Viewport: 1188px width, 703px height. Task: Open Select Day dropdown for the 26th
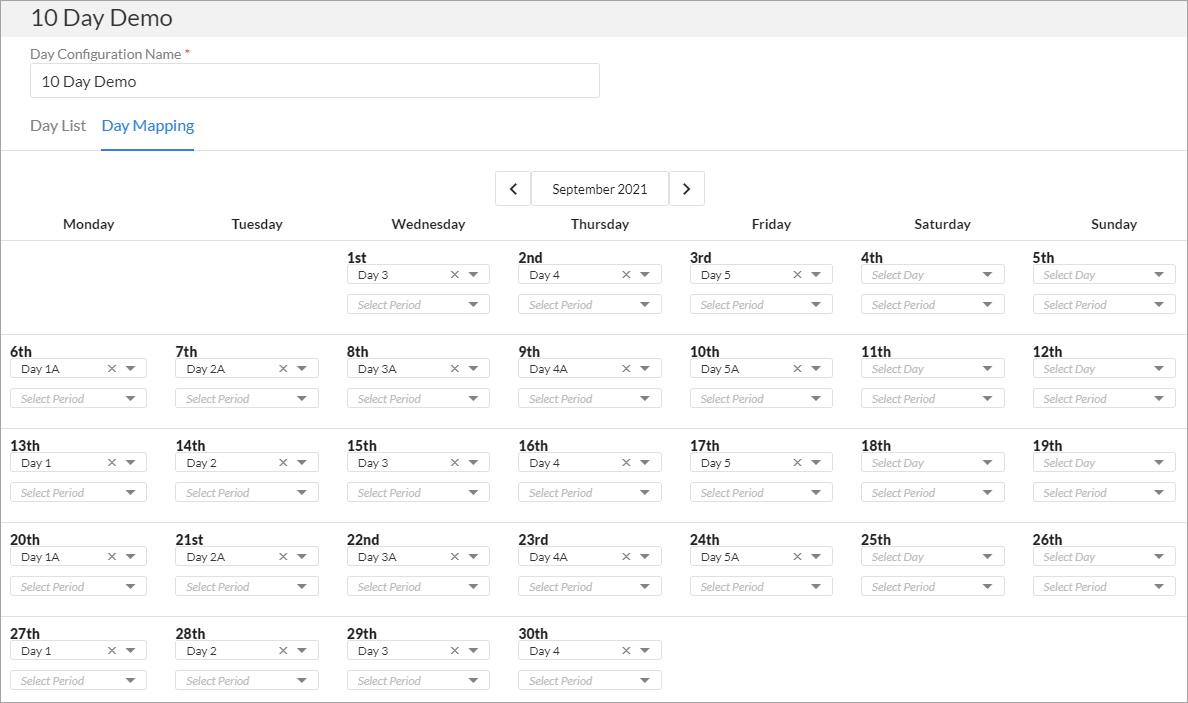(x=1104, y=557)
